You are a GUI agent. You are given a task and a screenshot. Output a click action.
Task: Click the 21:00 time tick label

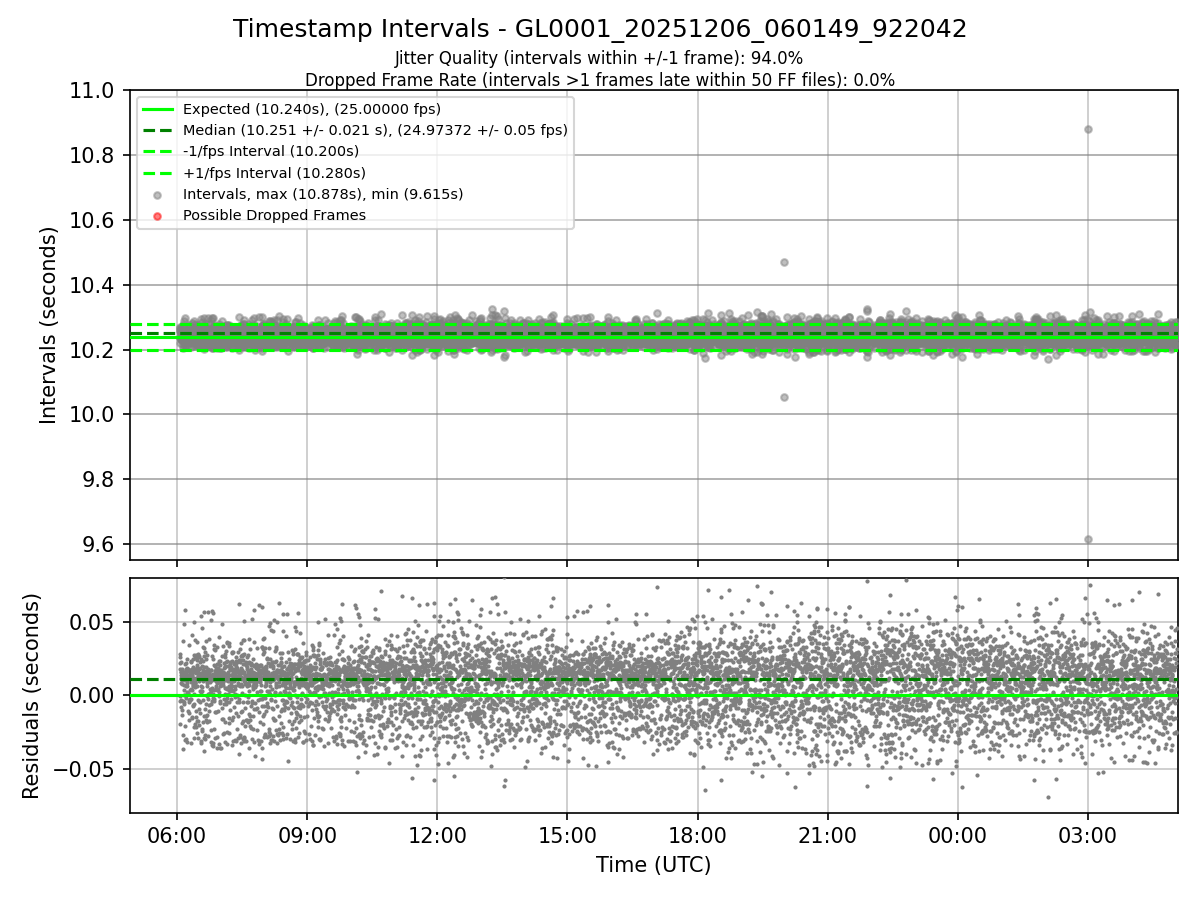click(x=828, y=834)
